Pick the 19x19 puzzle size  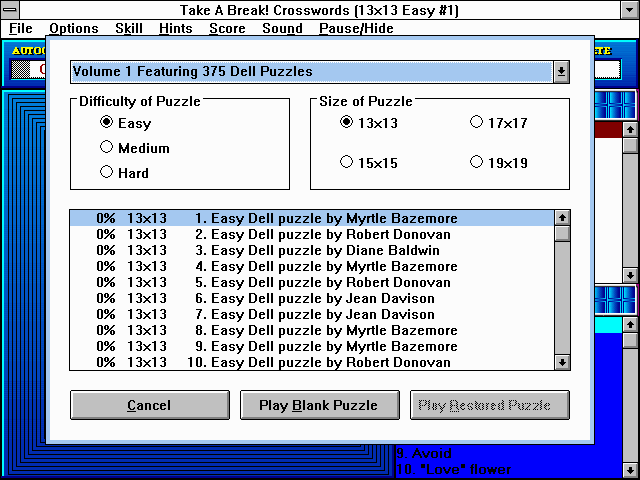coord(477,161)
